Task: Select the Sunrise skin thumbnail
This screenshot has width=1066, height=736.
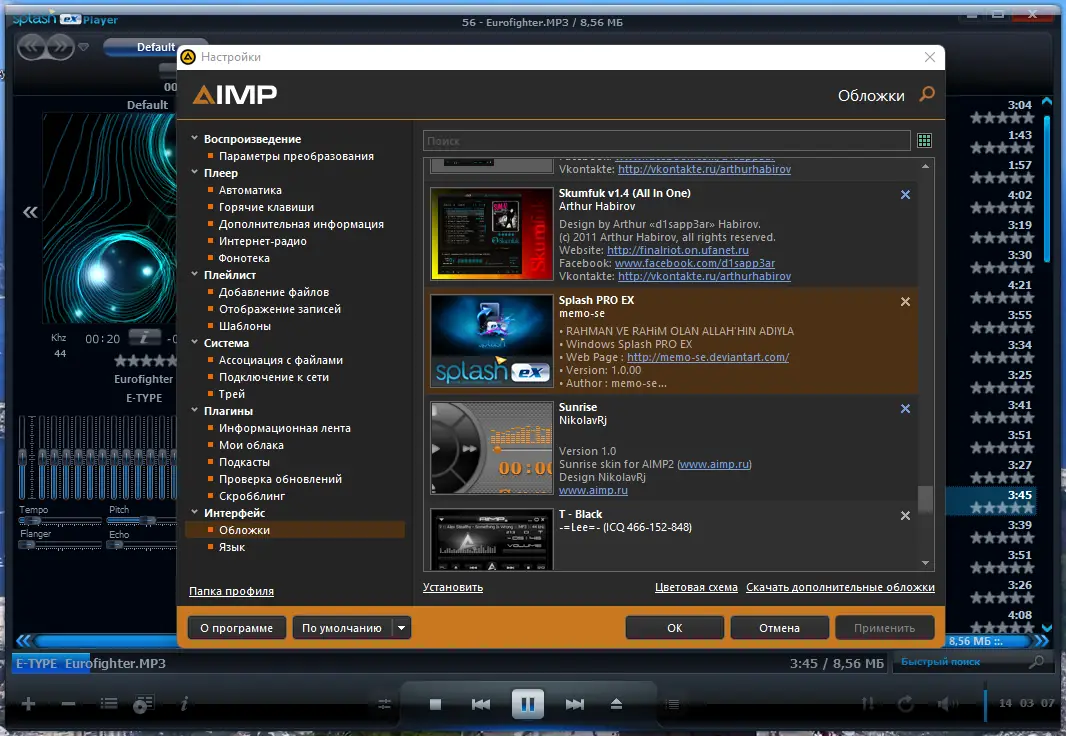Action: [x=492, y=448]
